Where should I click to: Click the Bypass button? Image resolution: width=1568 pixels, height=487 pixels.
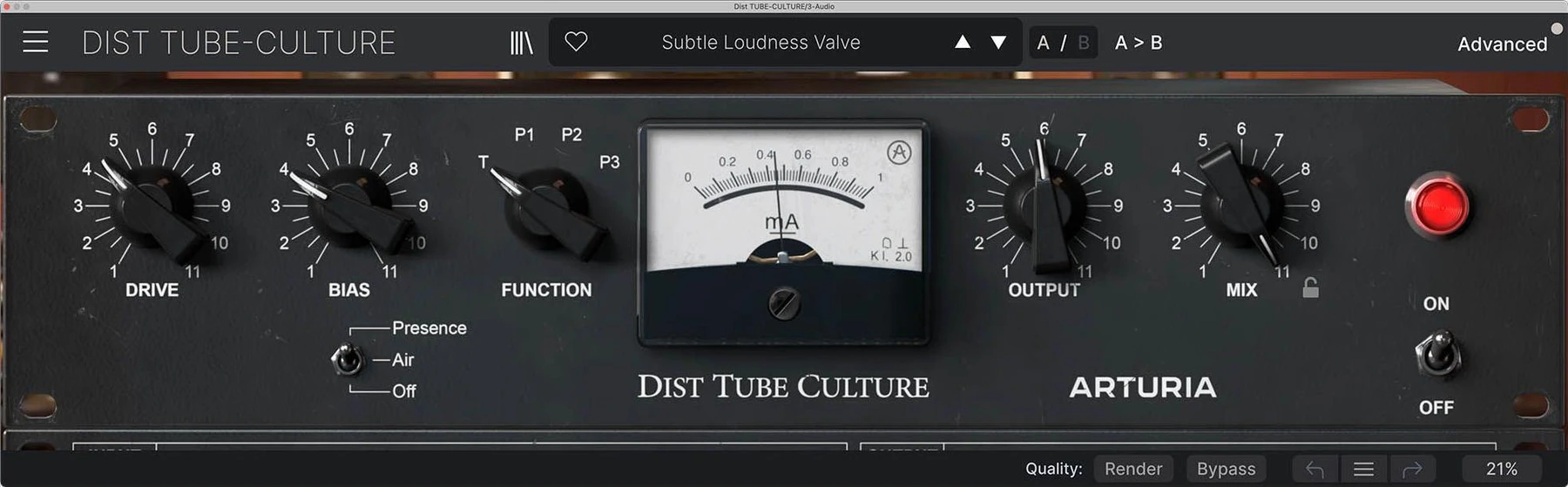coord(1226,469)
